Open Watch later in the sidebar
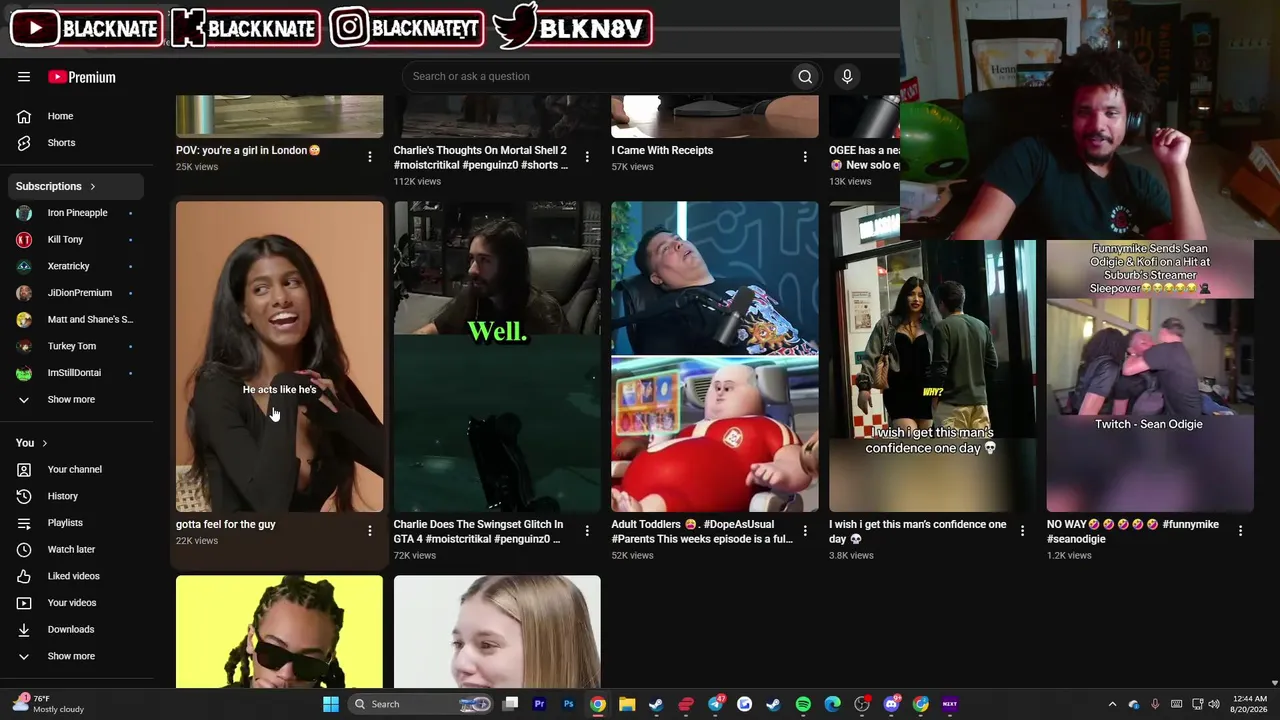 (x=72, y=549)
